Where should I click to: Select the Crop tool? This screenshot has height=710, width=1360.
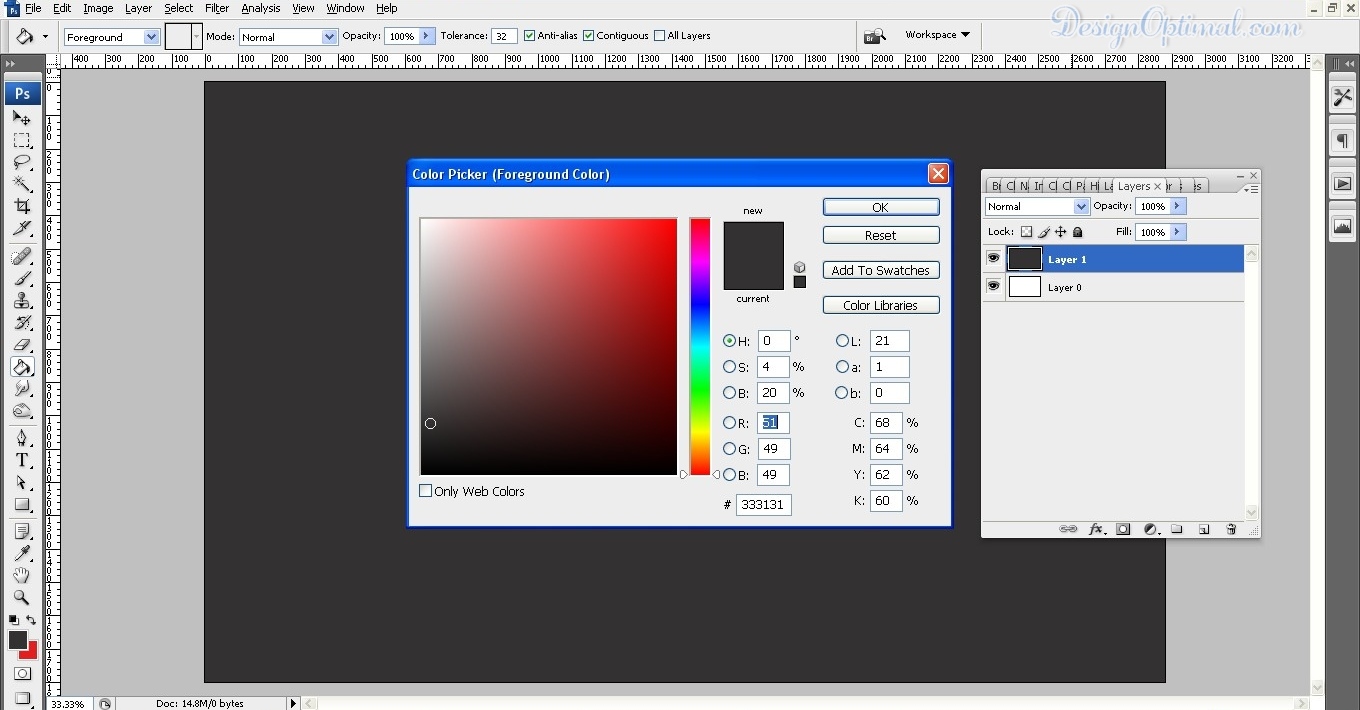click(x=22, y=206)
